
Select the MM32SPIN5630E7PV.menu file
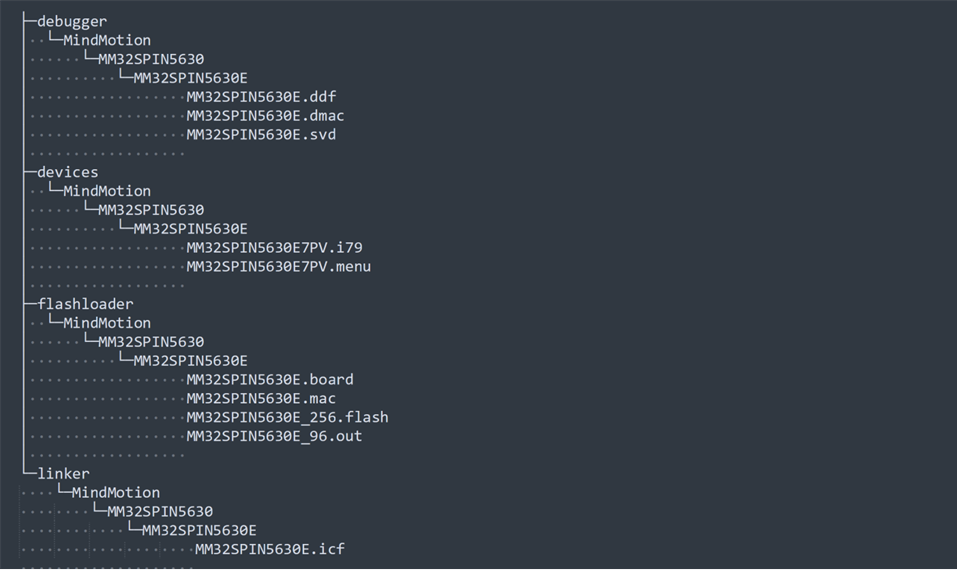click(278, 267)
